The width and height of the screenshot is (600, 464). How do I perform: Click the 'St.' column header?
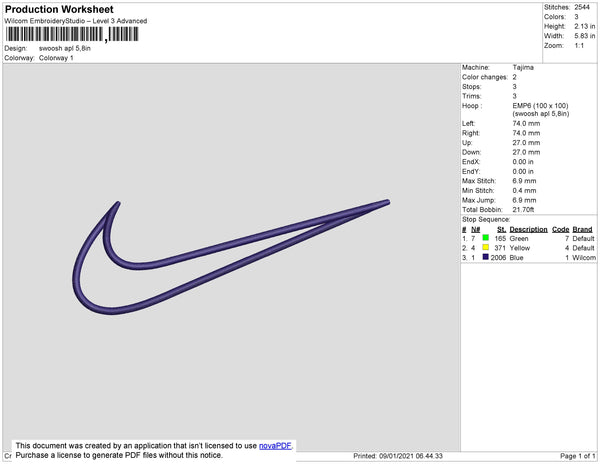(502, 229)
